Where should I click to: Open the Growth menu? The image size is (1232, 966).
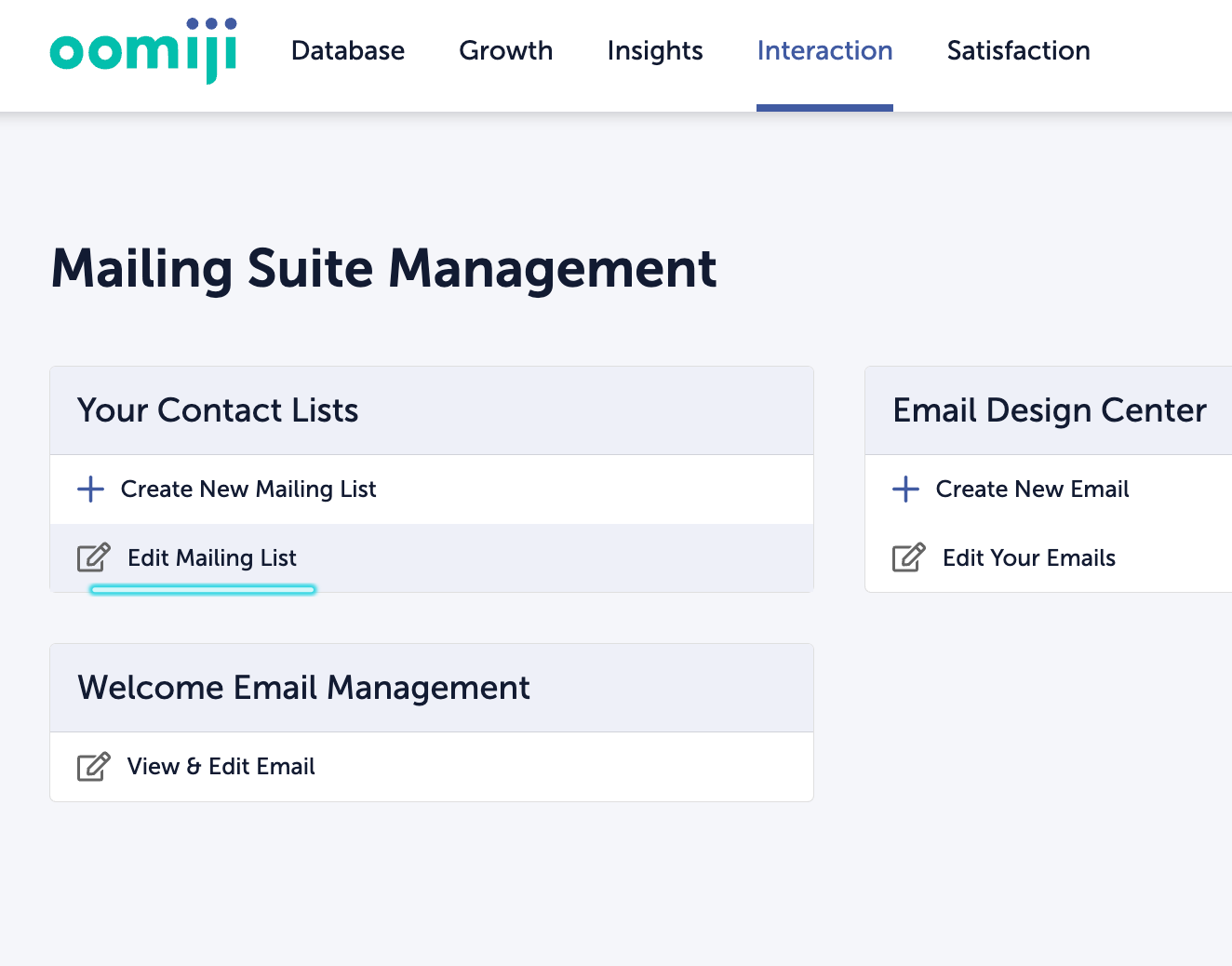tap(506, 50)
